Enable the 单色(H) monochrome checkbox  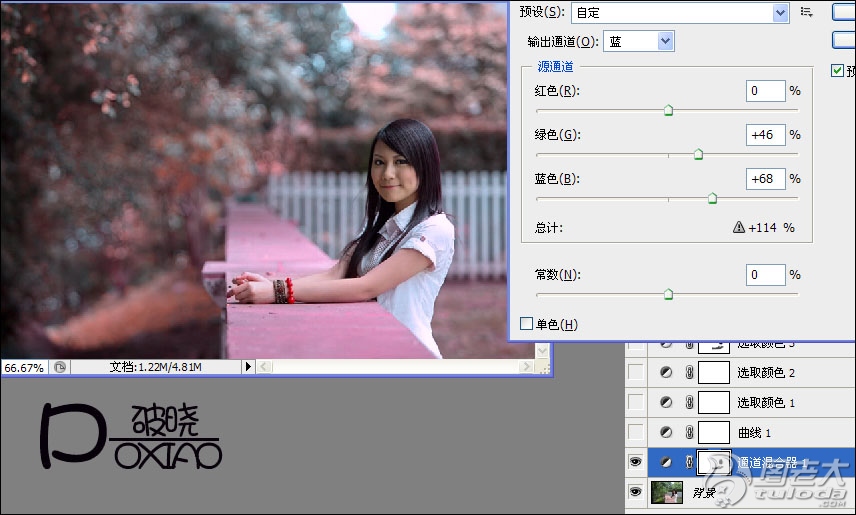point(526,324)
